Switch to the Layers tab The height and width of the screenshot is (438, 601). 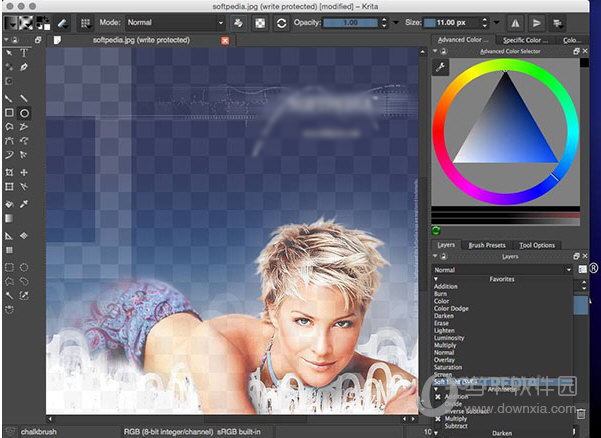point(446,244)
